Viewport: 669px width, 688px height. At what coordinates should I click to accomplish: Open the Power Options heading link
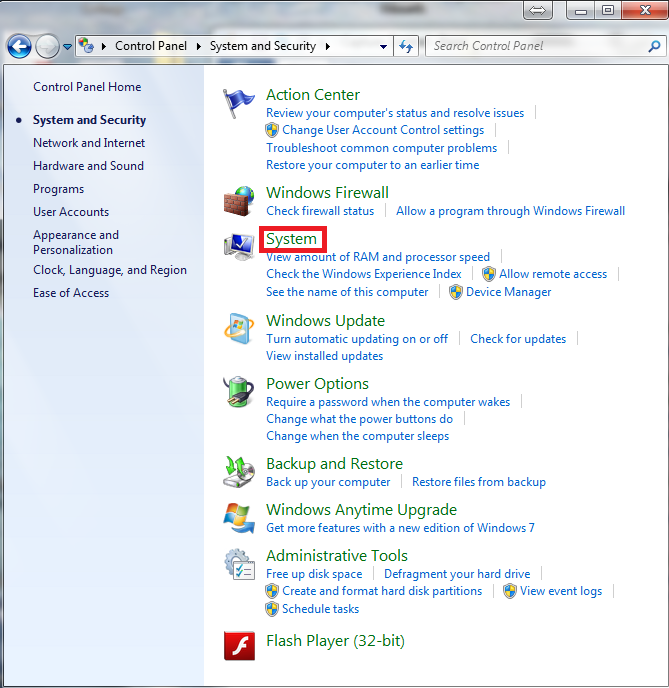click(317, 384)
